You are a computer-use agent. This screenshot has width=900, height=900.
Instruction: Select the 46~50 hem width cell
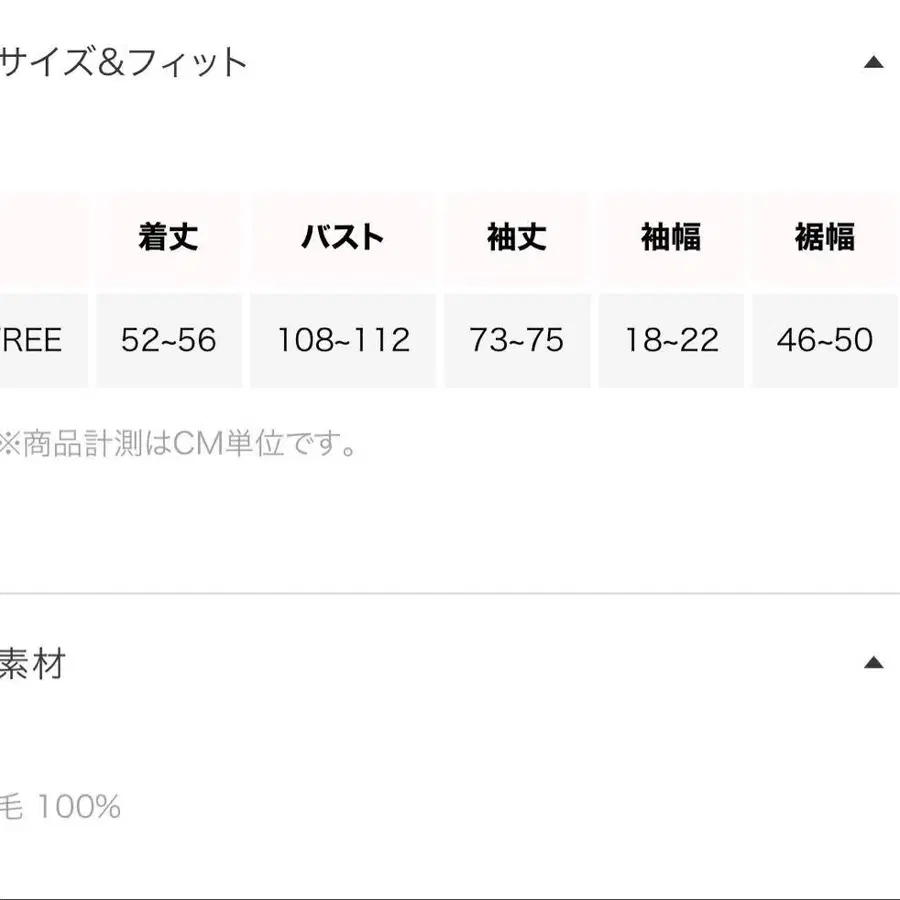826,341
